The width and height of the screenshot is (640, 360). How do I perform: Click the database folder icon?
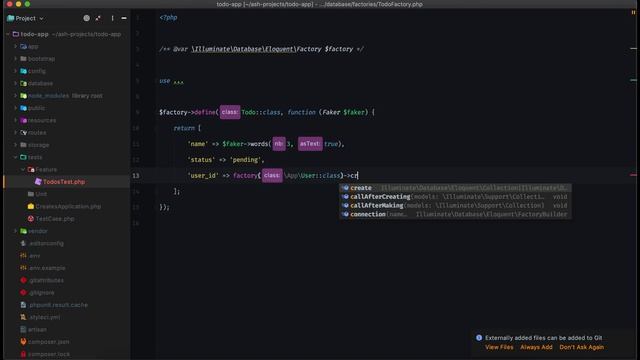pos(23,83)
